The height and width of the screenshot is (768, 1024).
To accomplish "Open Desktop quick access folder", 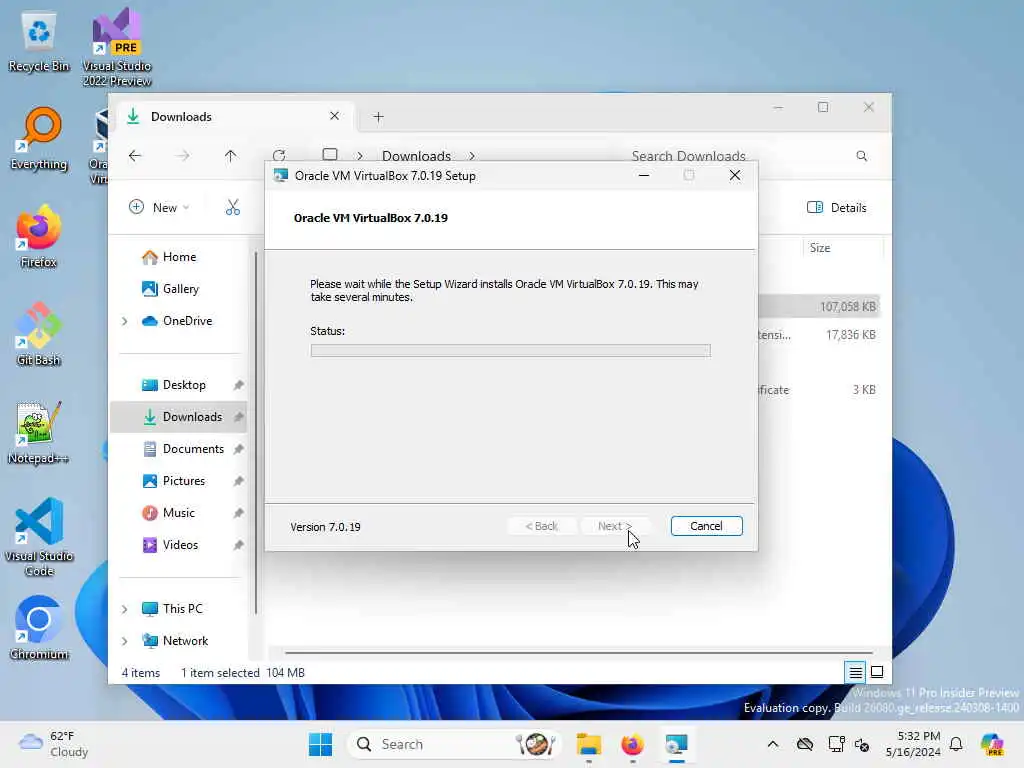I will (x=184, y=385).
